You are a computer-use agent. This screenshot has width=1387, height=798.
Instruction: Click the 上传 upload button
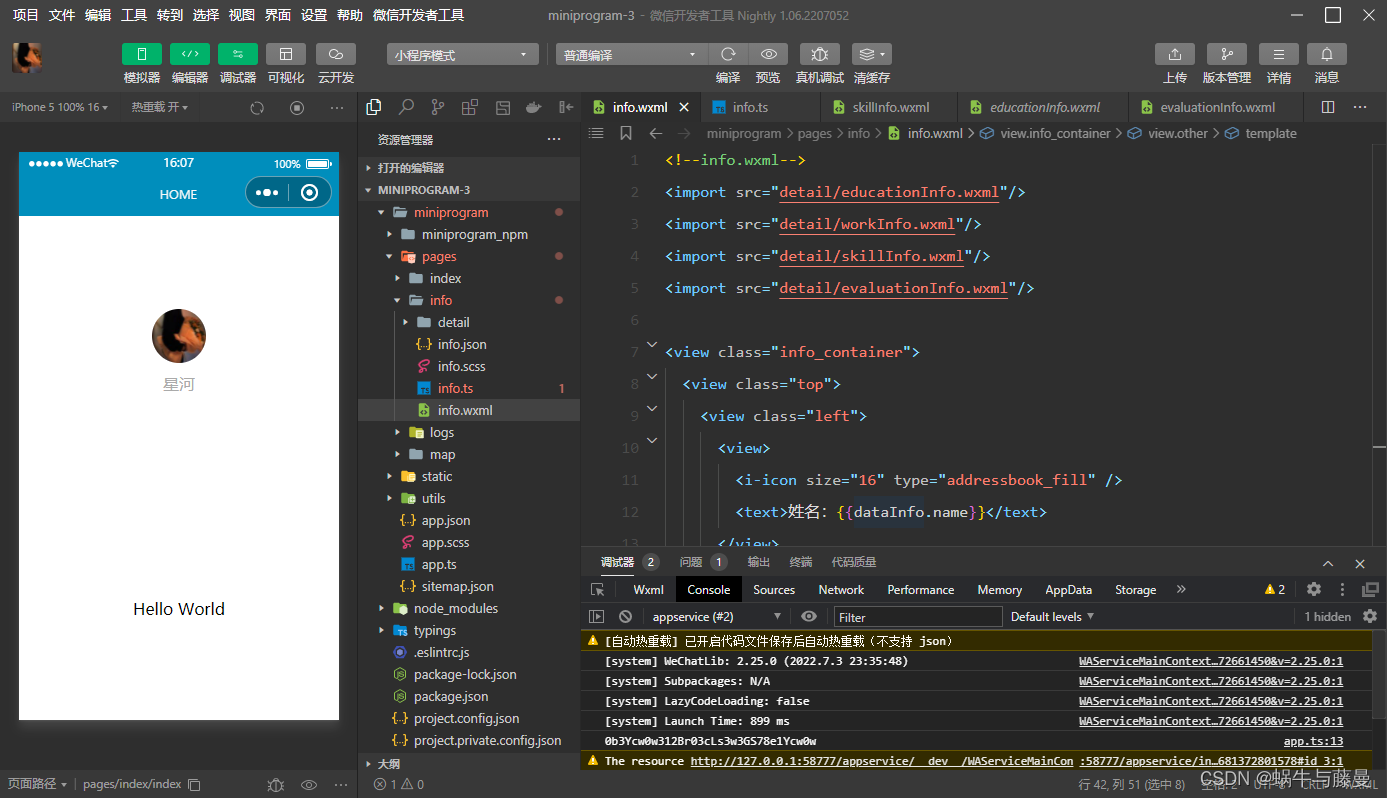(x=1175, y=54)
